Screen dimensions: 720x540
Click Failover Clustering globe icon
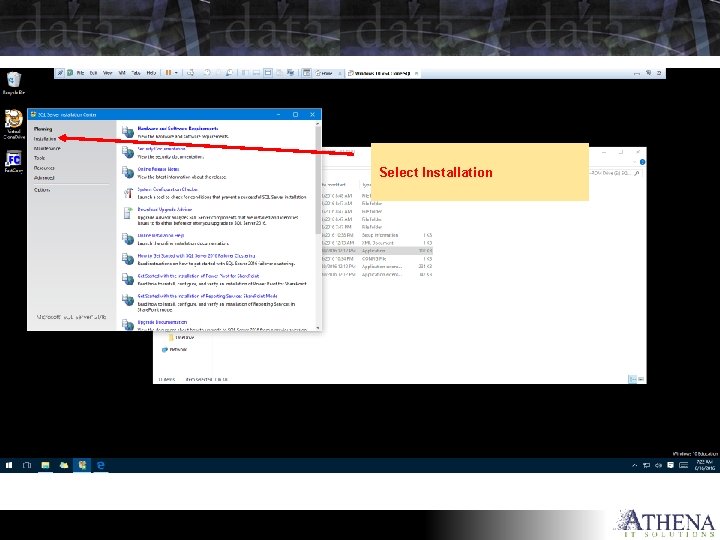[x=128, y=259]
